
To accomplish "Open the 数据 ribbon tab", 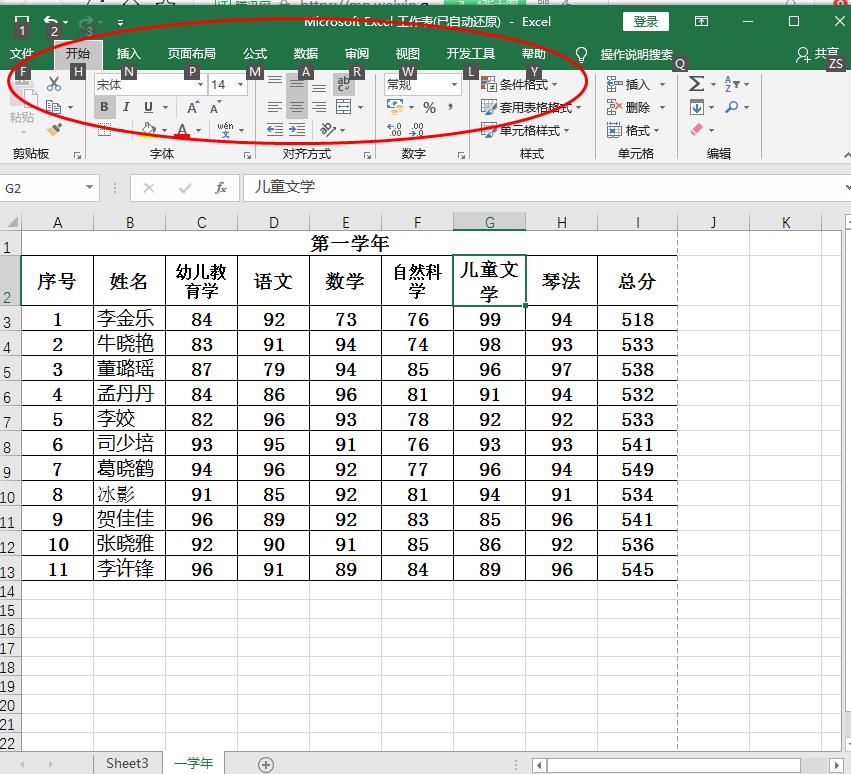I will coord(304,55).
